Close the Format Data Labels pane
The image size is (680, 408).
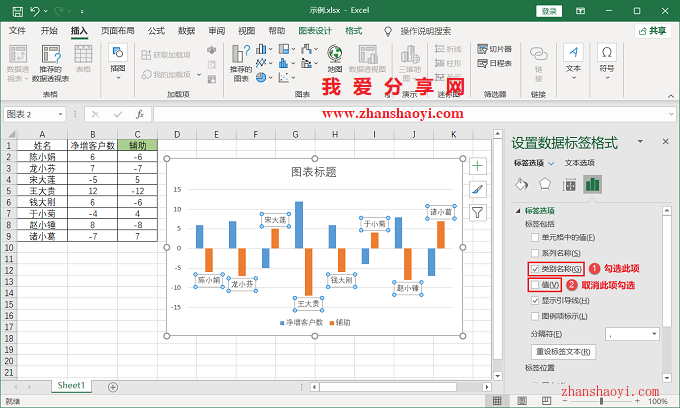coord(666,141)
